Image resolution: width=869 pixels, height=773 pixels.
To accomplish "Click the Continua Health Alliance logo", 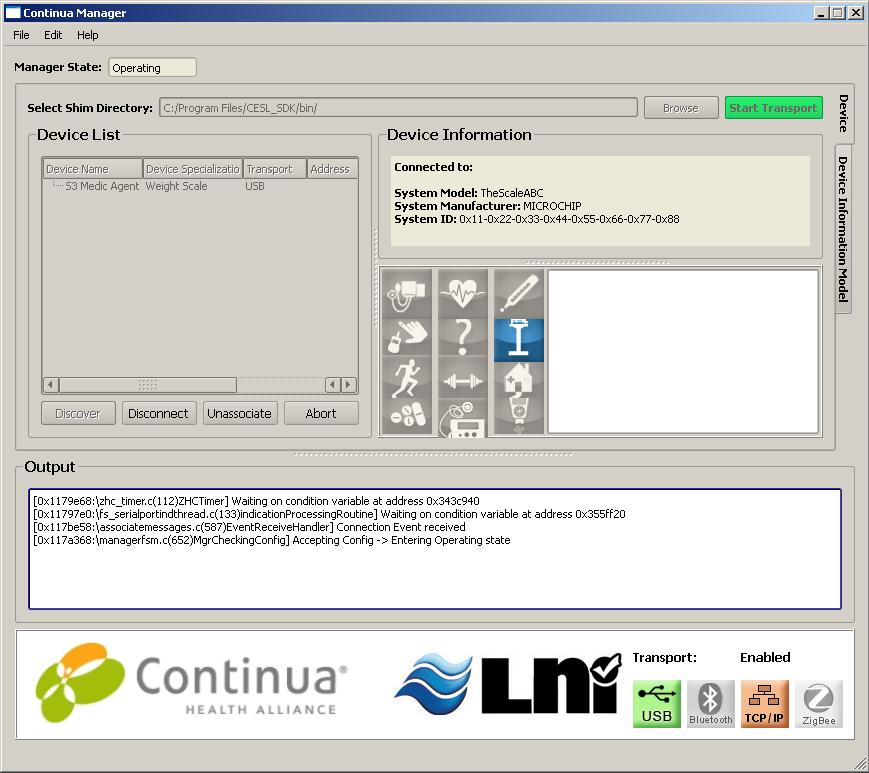I will pos(191,683).
